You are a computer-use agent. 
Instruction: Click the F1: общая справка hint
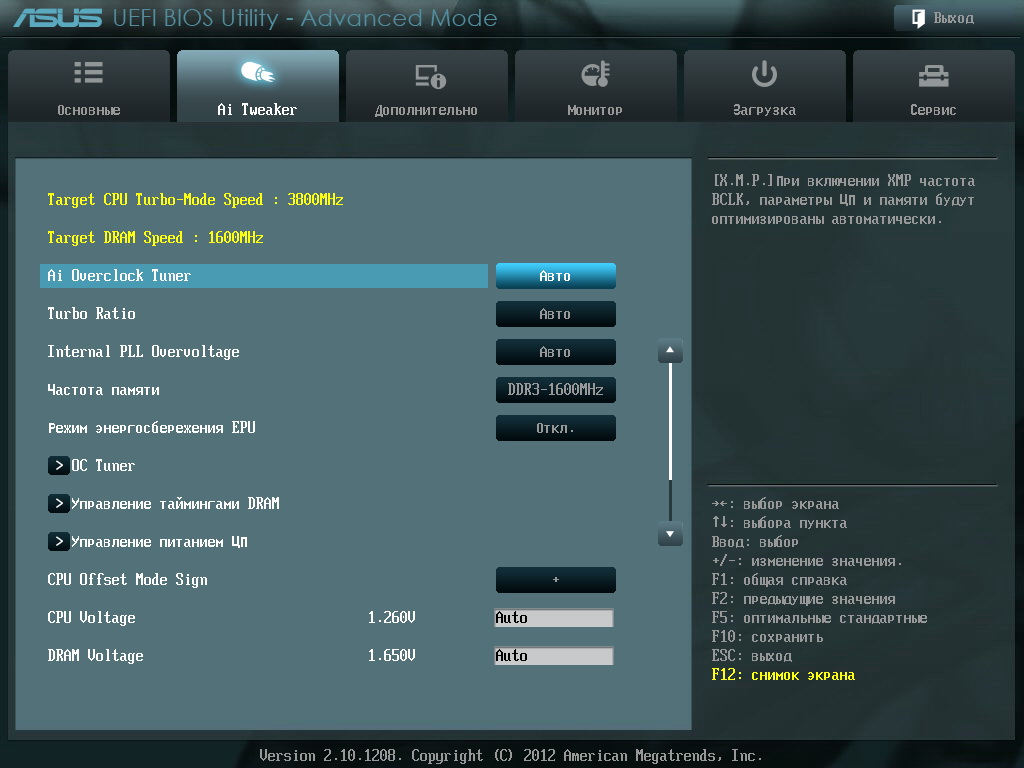[x=779, y=580]
